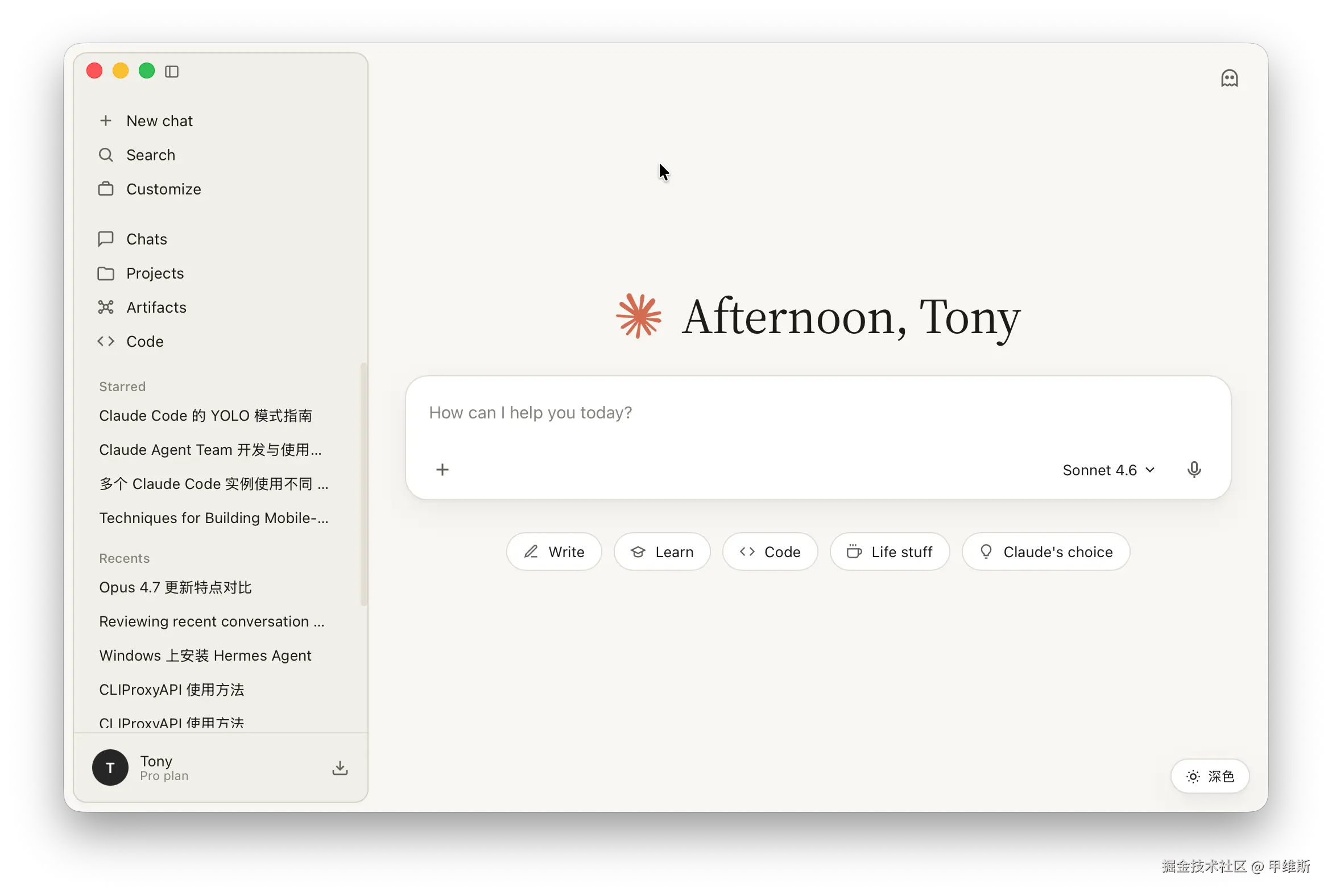Open starred chat Claude Code 的 YOLO 模式指南
The height and width of the screenshot is (896, 1332).
click(x=205, y=416)
